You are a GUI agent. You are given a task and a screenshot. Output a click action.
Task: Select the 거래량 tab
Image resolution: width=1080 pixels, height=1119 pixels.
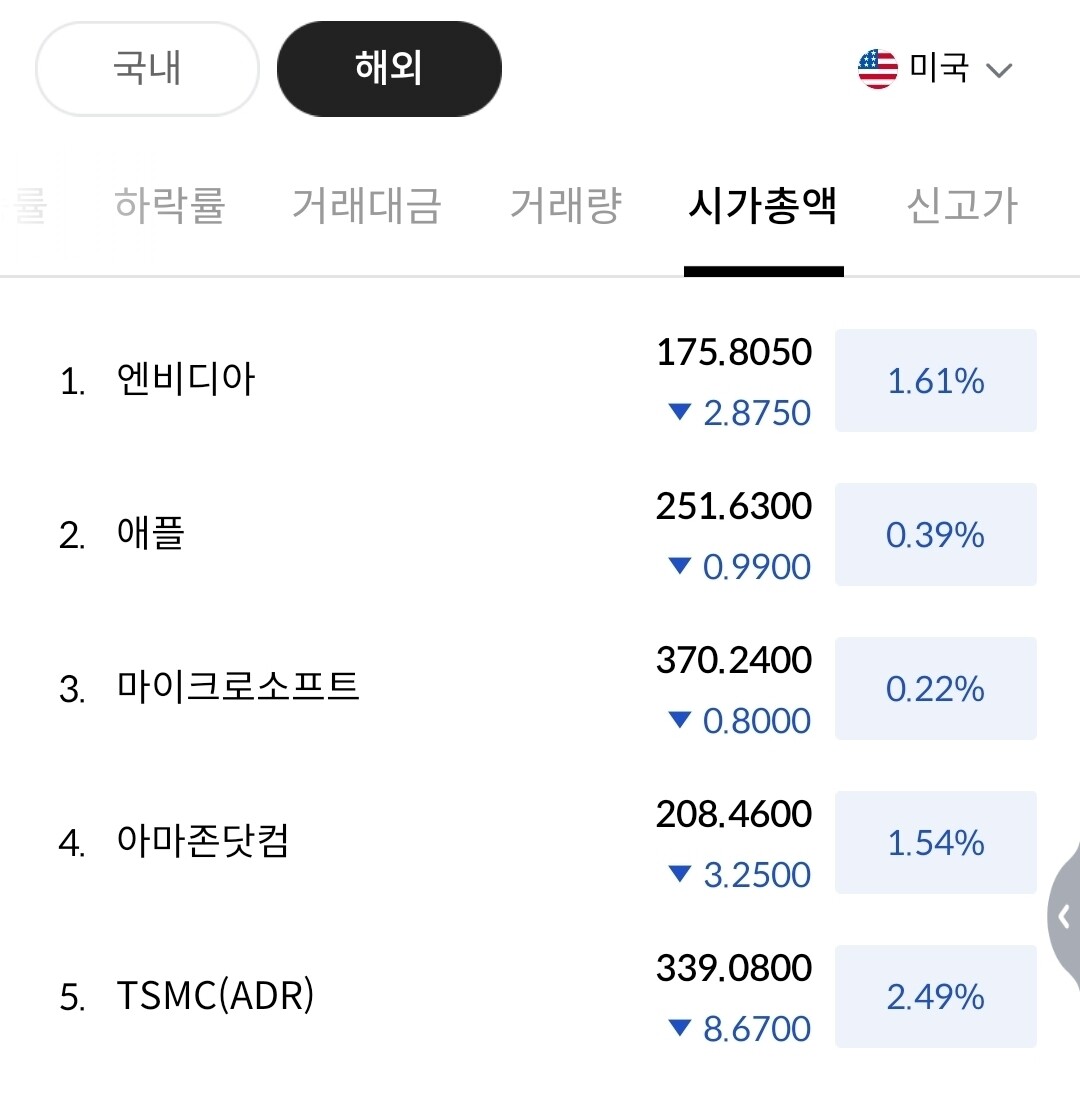[x=566, y=205]
